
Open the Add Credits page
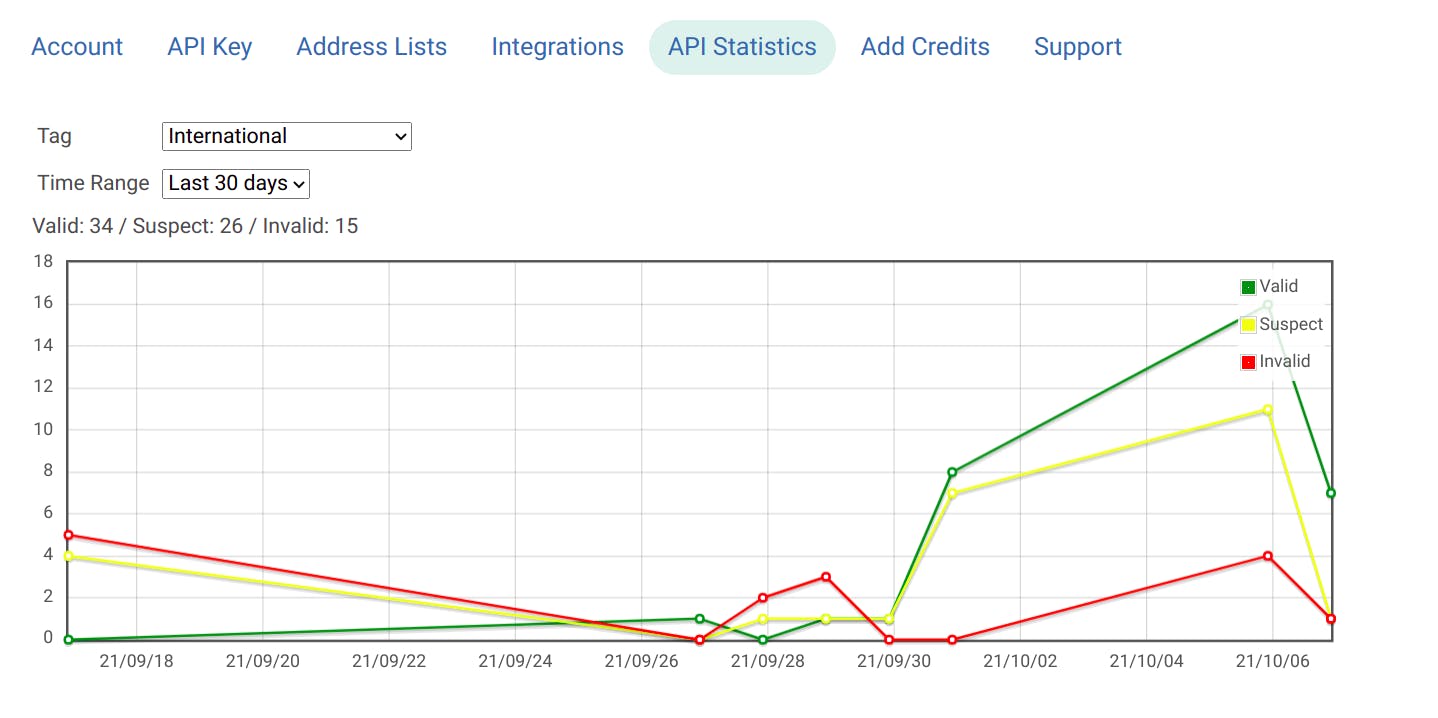pos(925,47)
